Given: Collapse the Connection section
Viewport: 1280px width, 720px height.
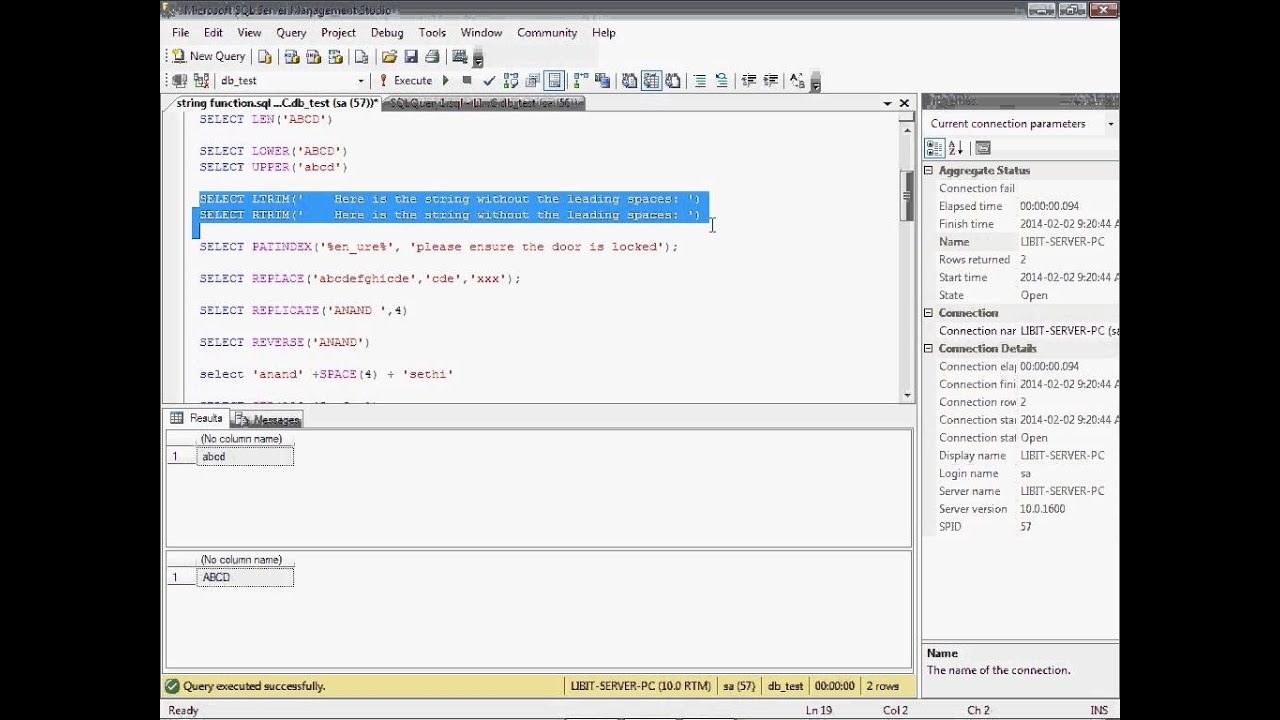Looking at the screenshot, I should click(x=928, y=313).
